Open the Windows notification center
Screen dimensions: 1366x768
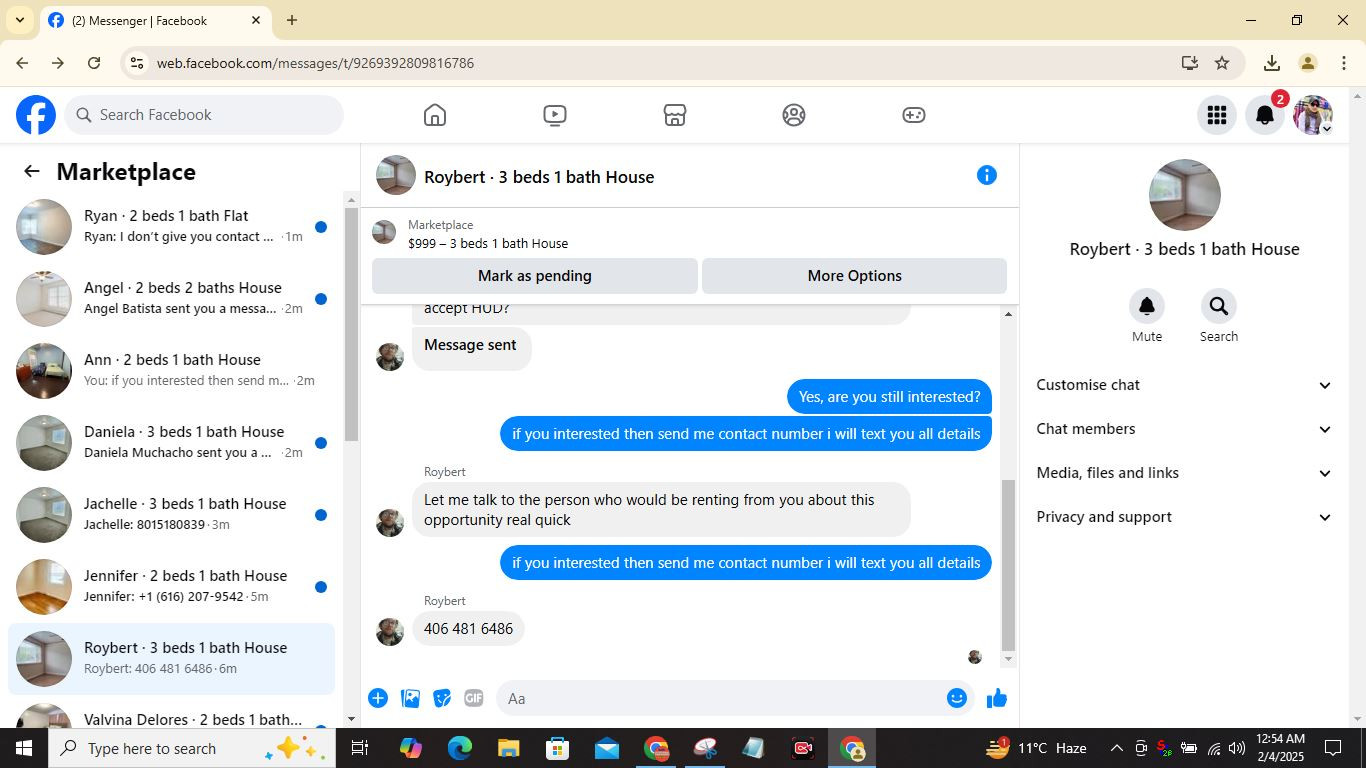1333,748
